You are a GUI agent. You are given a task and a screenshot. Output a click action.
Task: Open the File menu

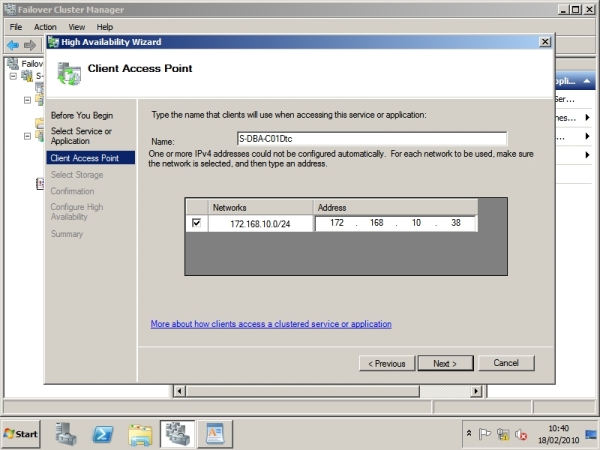pyautogui.click(x=16, y=27)
